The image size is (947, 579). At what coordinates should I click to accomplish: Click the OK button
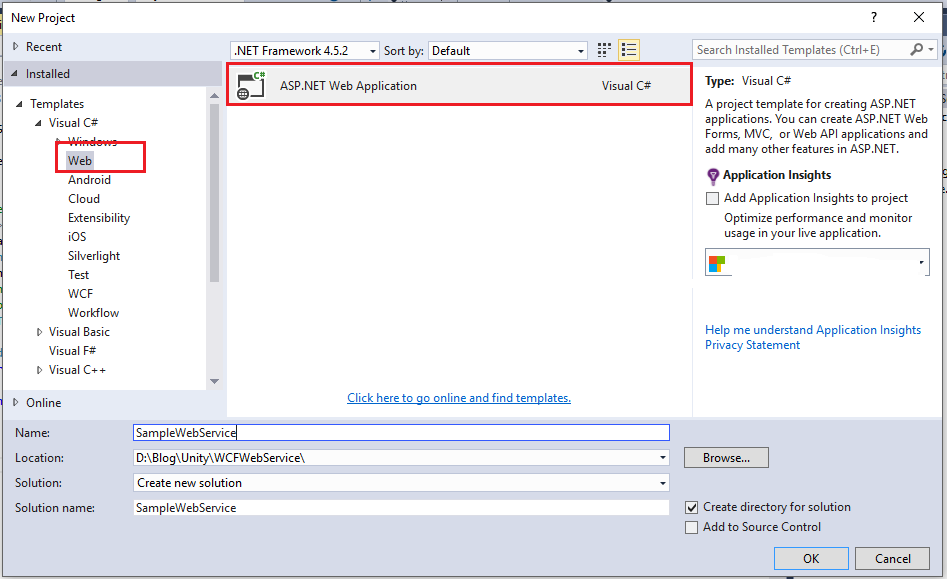[x=811, y=558]
